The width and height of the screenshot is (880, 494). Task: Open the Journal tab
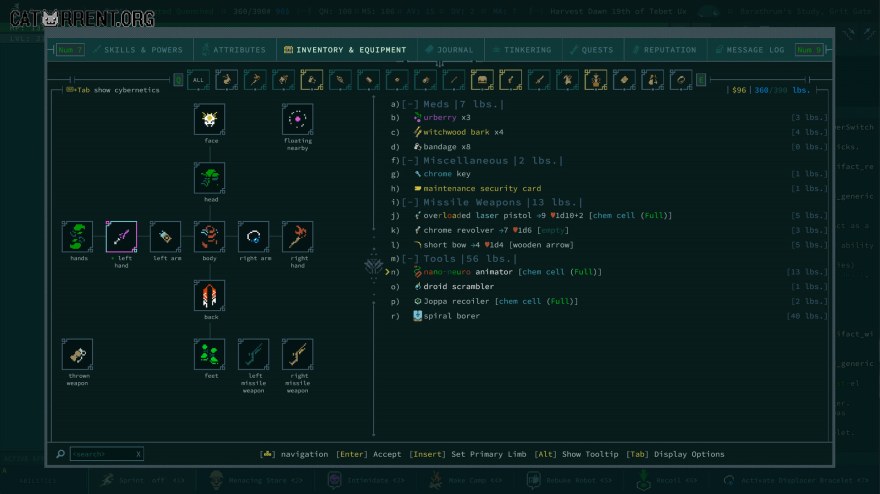click(x=450, y=50)
